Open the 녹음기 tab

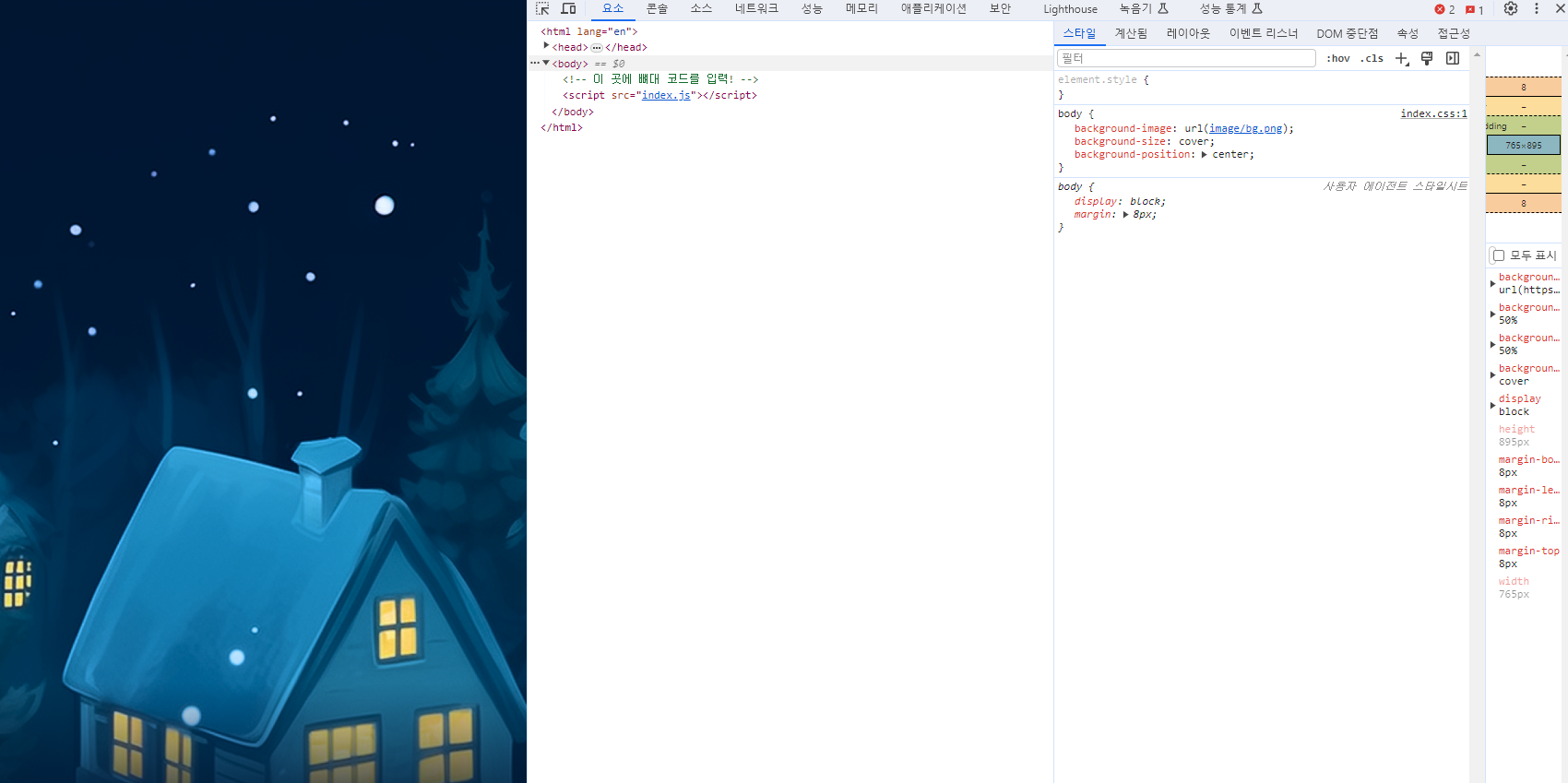[x=1144, y=9]
